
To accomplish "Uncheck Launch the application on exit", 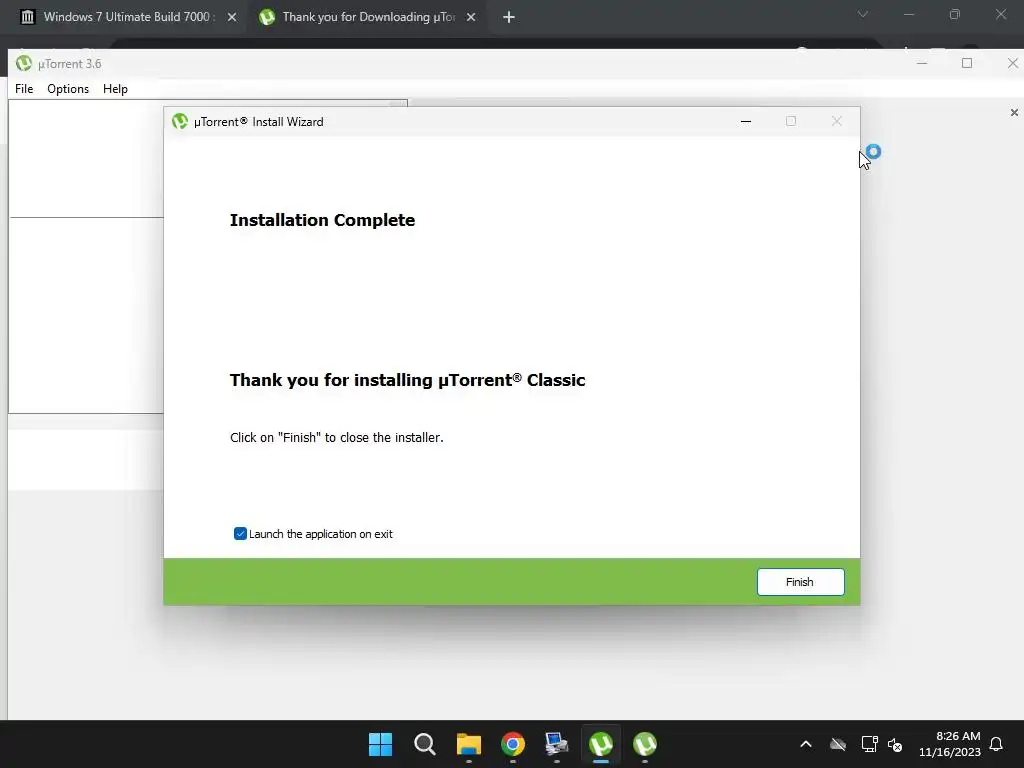I will point(240,534).
